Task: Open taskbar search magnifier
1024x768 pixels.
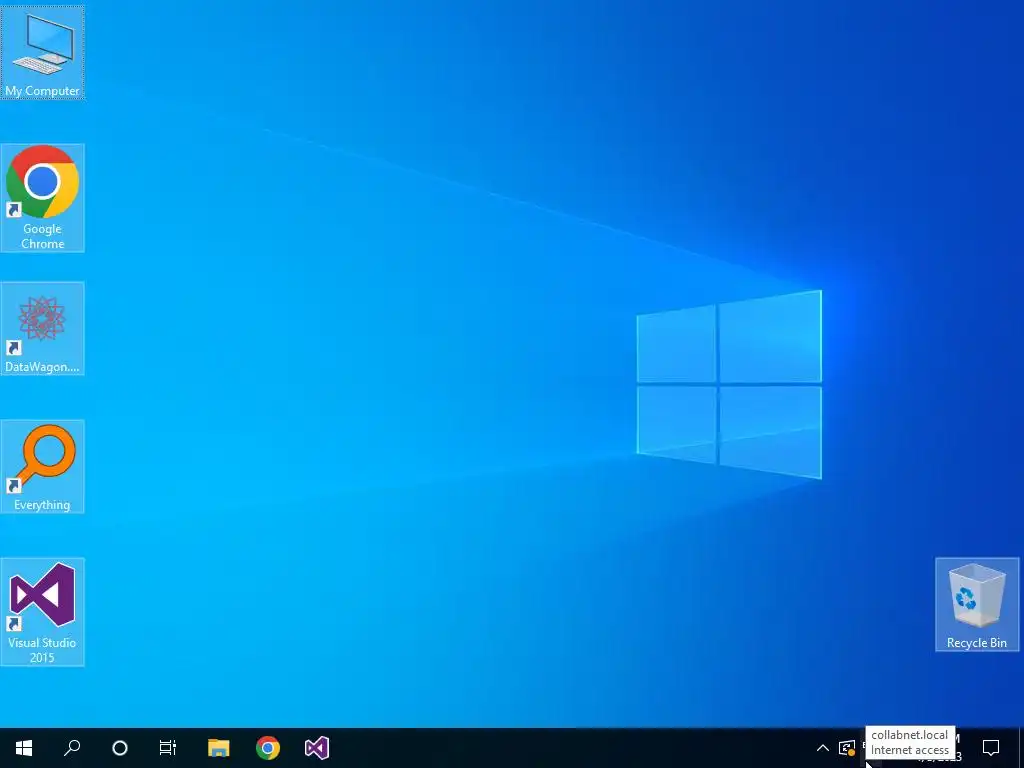Action: 72,748
